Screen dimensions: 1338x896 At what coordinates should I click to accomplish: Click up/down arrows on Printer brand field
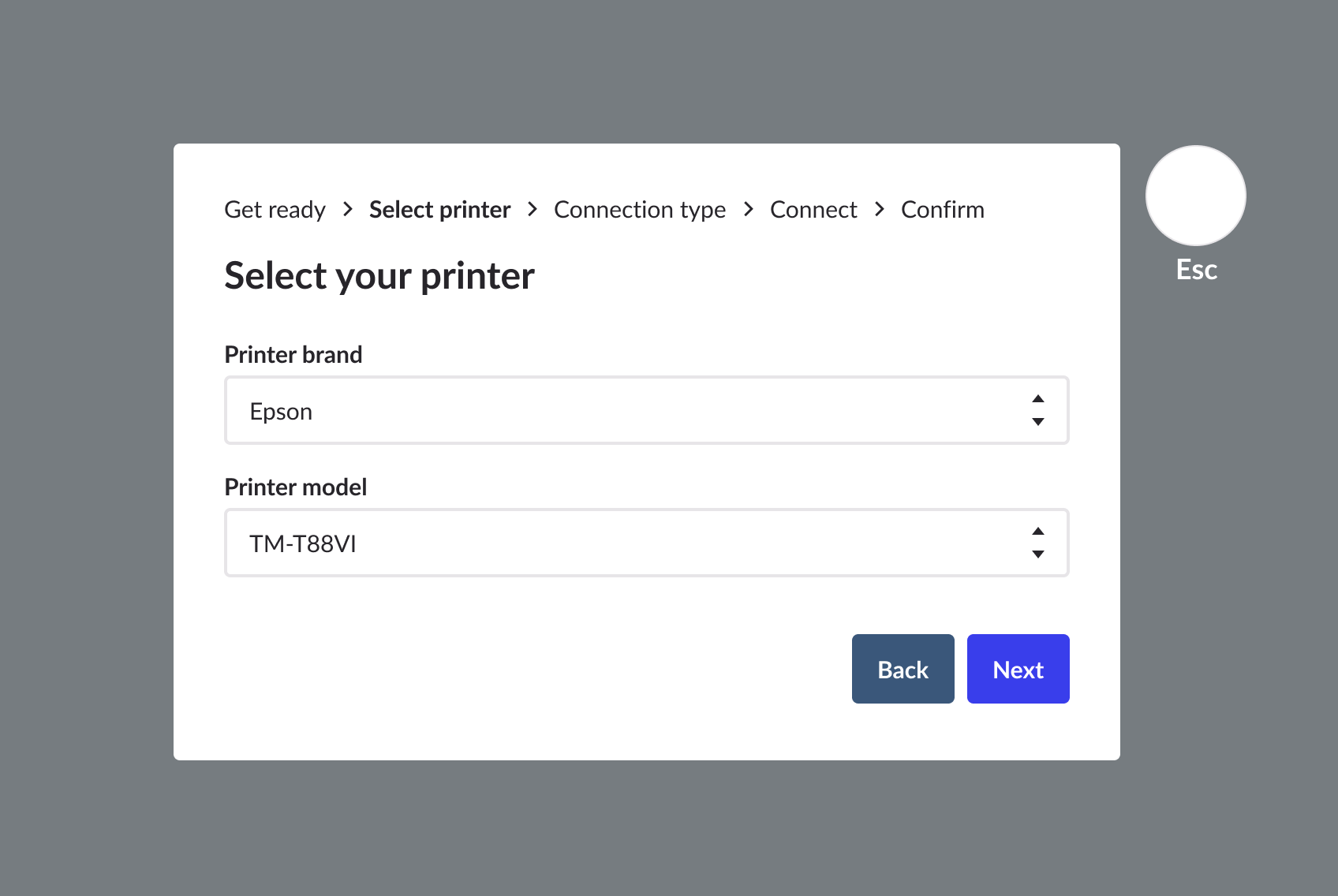click(x=1038, y=410)
